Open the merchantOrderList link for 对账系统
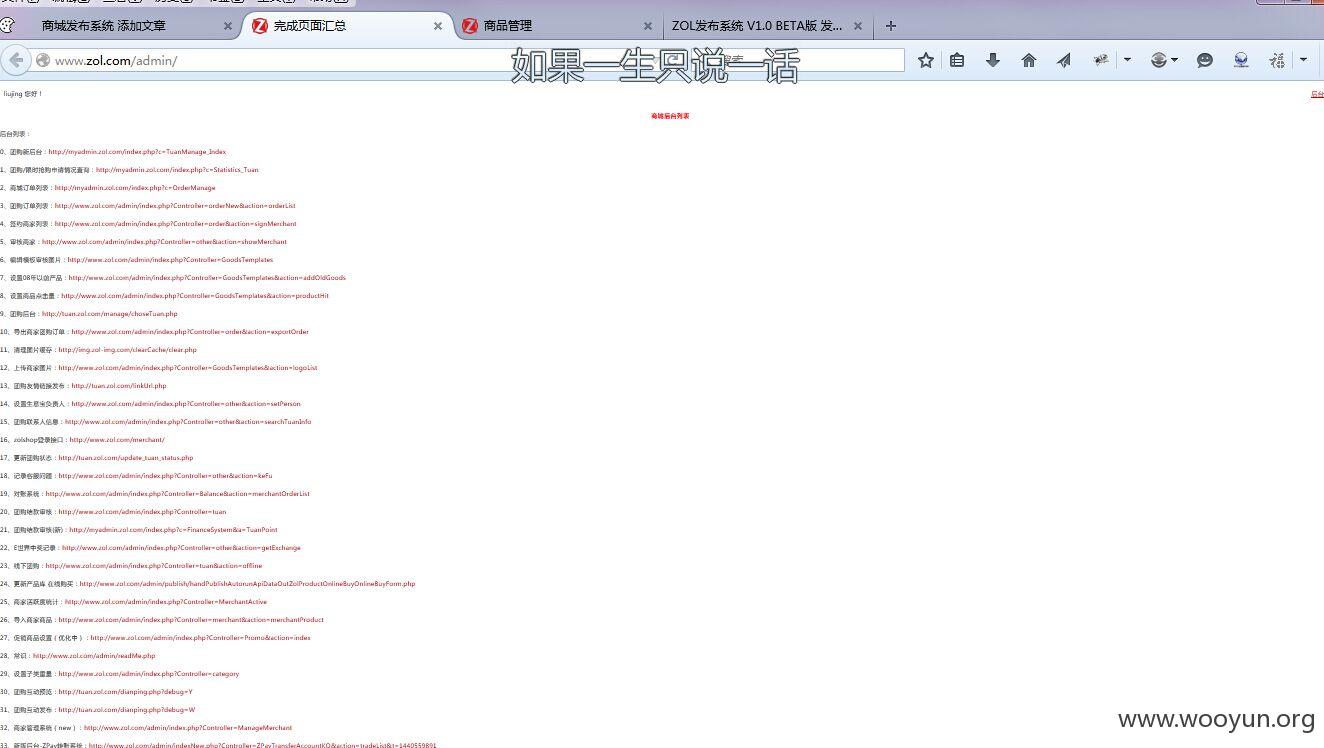This screenshot has height=748, width=1324. (x=177, y=494)
